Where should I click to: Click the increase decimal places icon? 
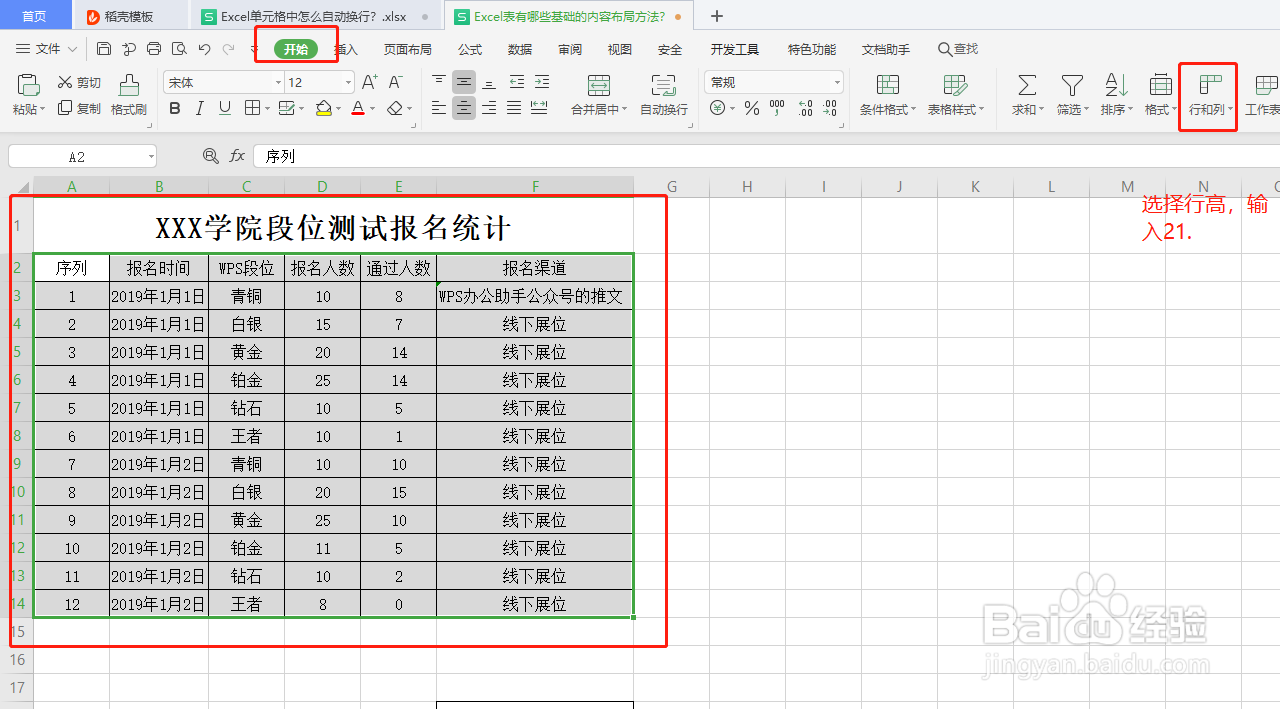click(806, 109)
